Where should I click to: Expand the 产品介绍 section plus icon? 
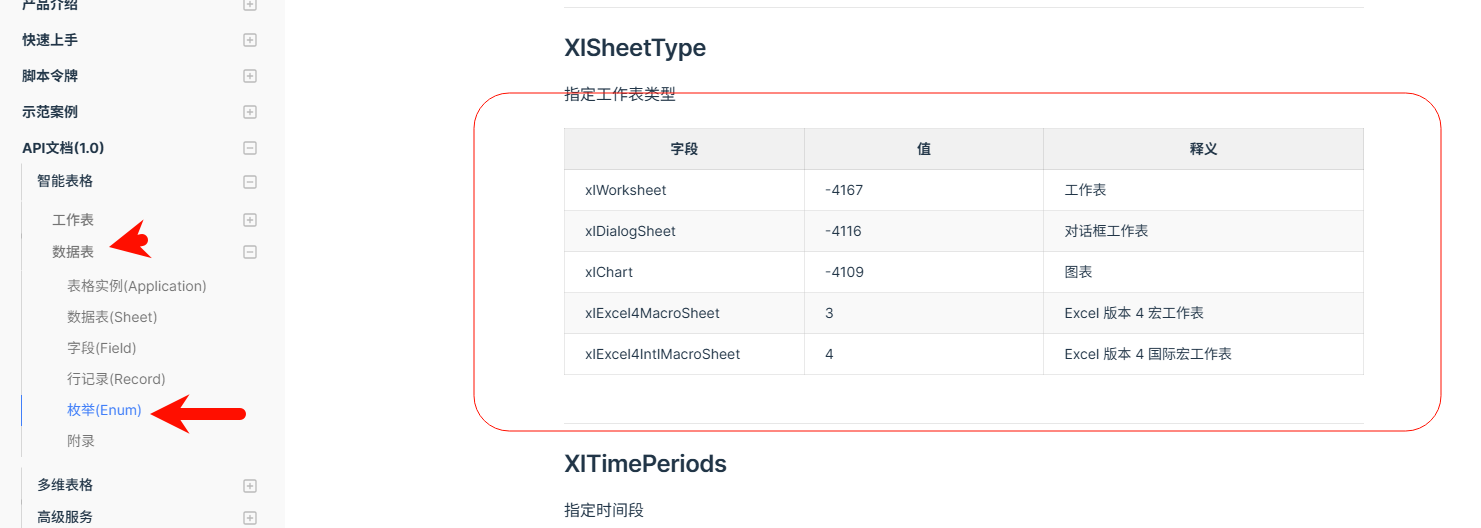(250, 5)
